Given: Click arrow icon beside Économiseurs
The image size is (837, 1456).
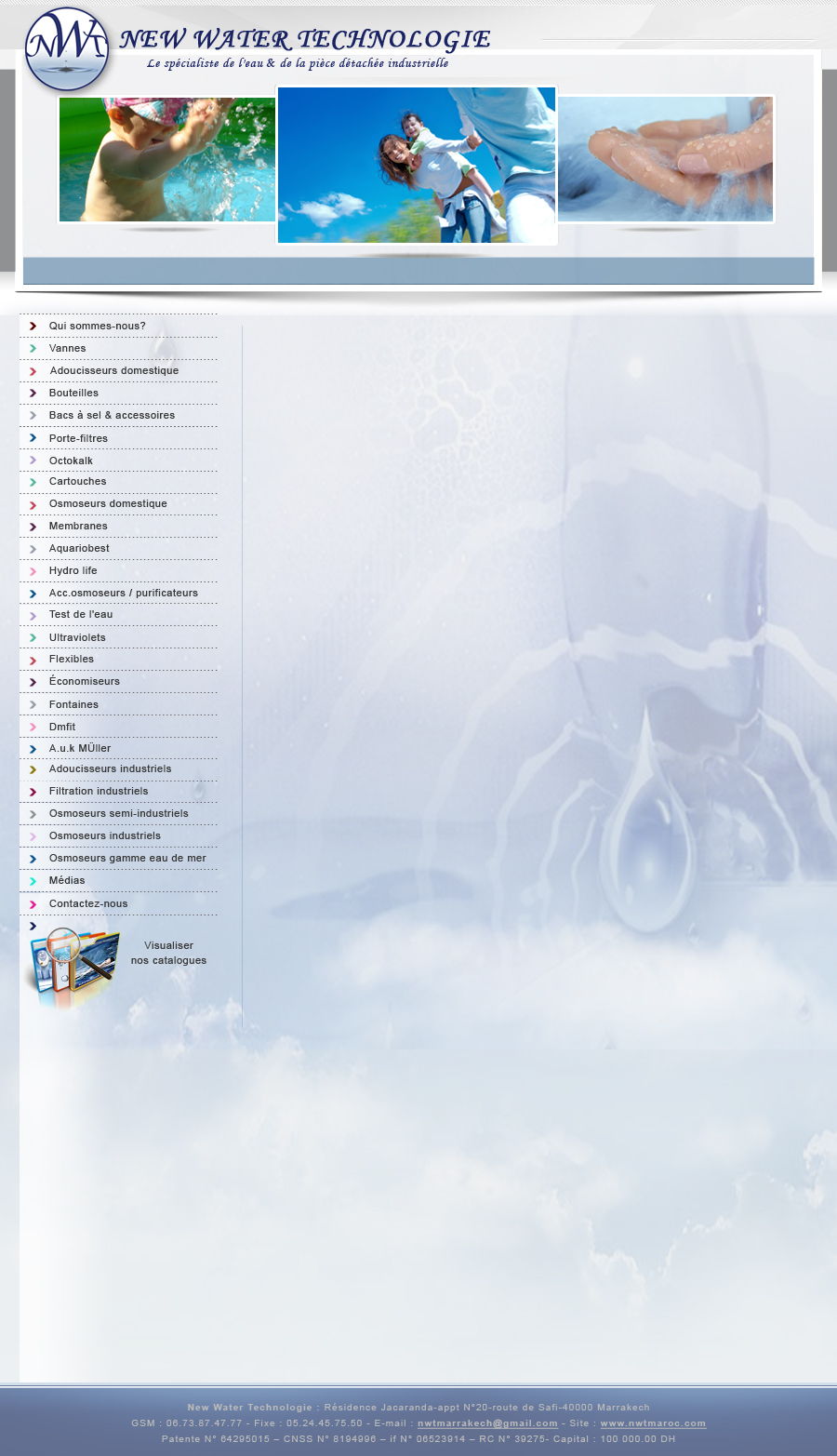Looking at the screenshot, I should (33, 682).
